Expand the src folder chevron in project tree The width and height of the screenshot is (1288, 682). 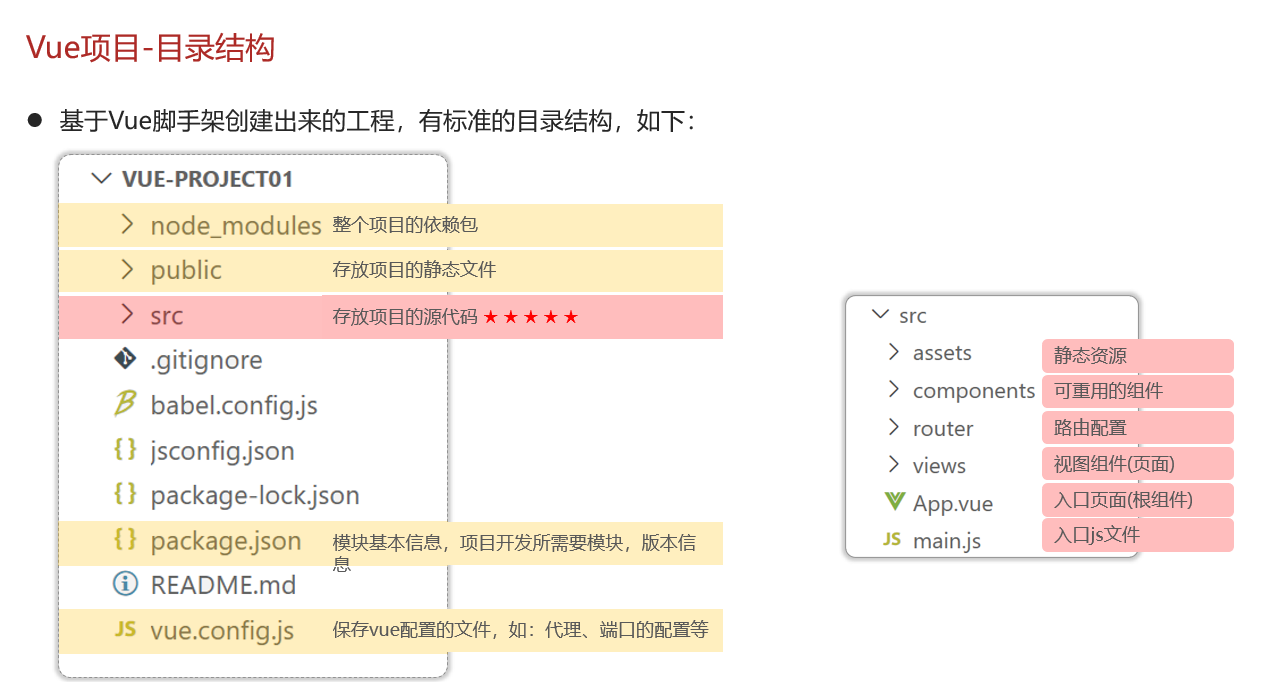(x=126, y=314)
